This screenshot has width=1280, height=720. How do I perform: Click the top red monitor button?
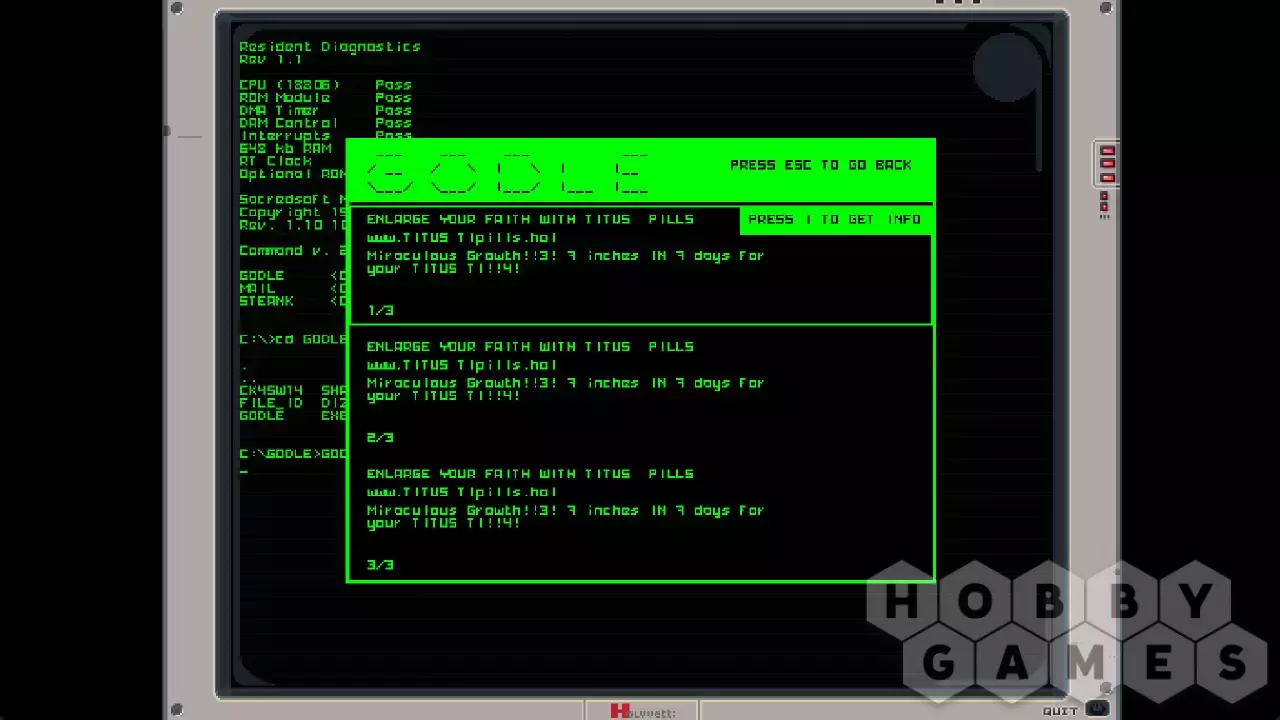click(1107, 152)
